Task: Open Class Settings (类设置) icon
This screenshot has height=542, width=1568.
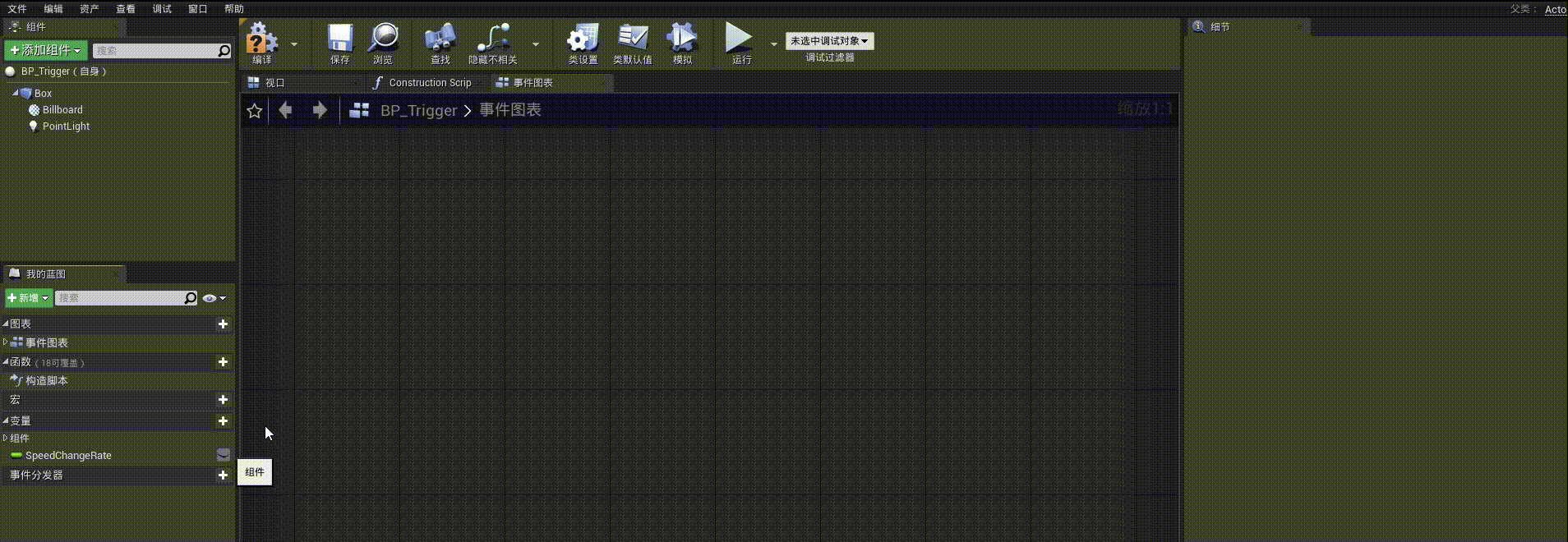Action: click(583, 40)
